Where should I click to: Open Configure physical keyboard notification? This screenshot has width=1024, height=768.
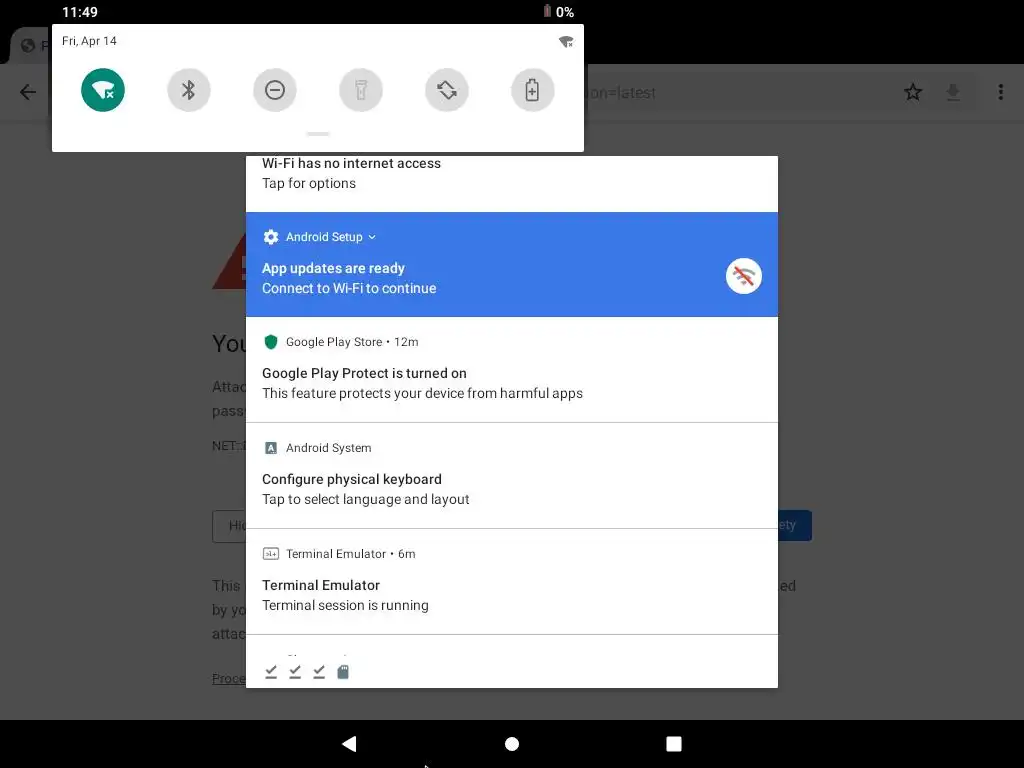point(511,476)
